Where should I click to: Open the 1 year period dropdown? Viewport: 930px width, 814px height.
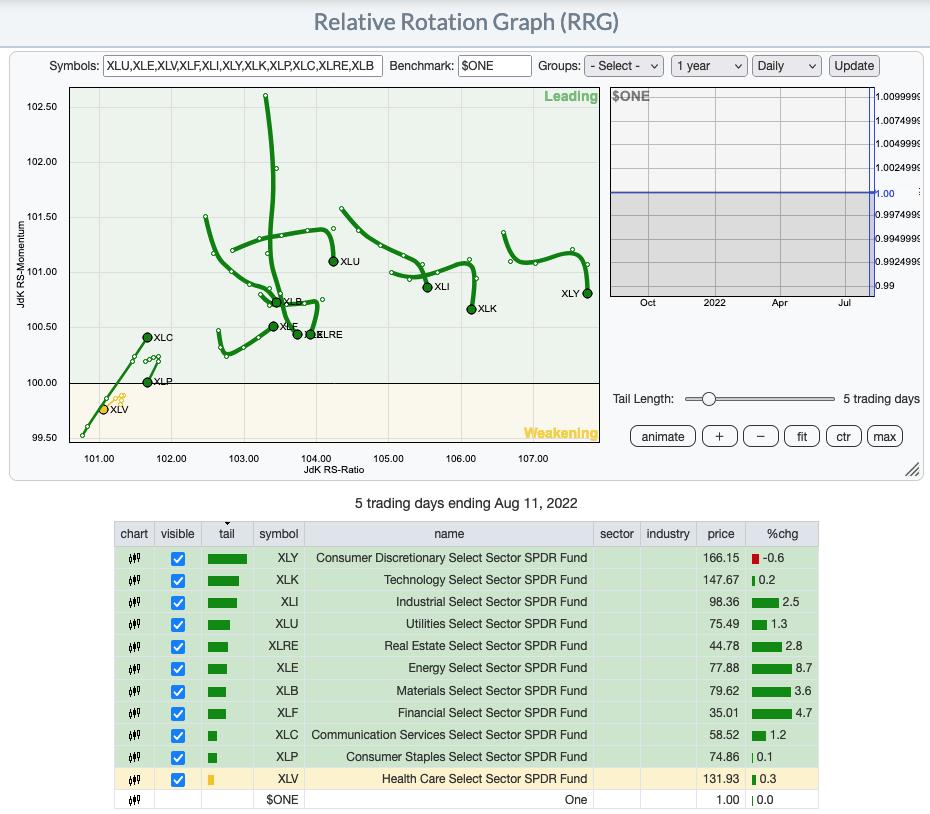tap(709, 66)
